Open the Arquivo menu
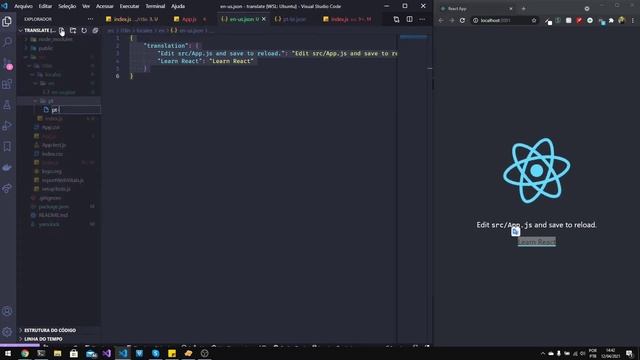This screenshot has width=640, height=360. [23, 6]
